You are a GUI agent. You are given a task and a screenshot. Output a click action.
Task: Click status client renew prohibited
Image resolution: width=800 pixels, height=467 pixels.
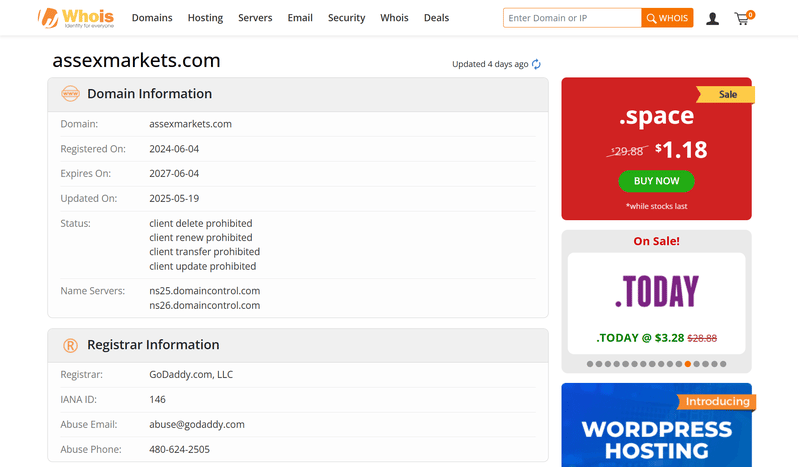tap(201, 238)
